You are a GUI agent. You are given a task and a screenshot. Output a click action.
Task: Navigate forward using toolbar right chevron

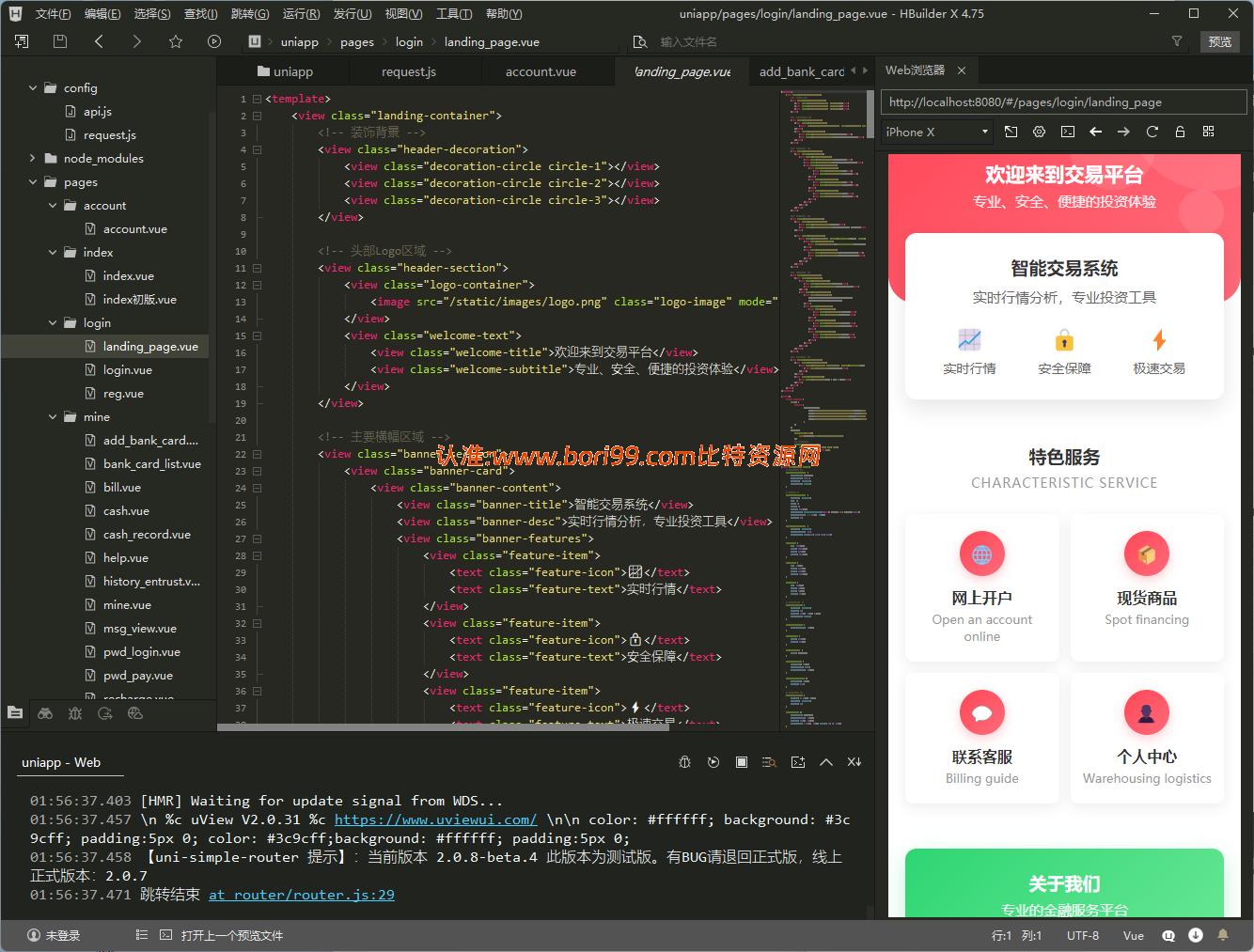[x=137, y=41]
